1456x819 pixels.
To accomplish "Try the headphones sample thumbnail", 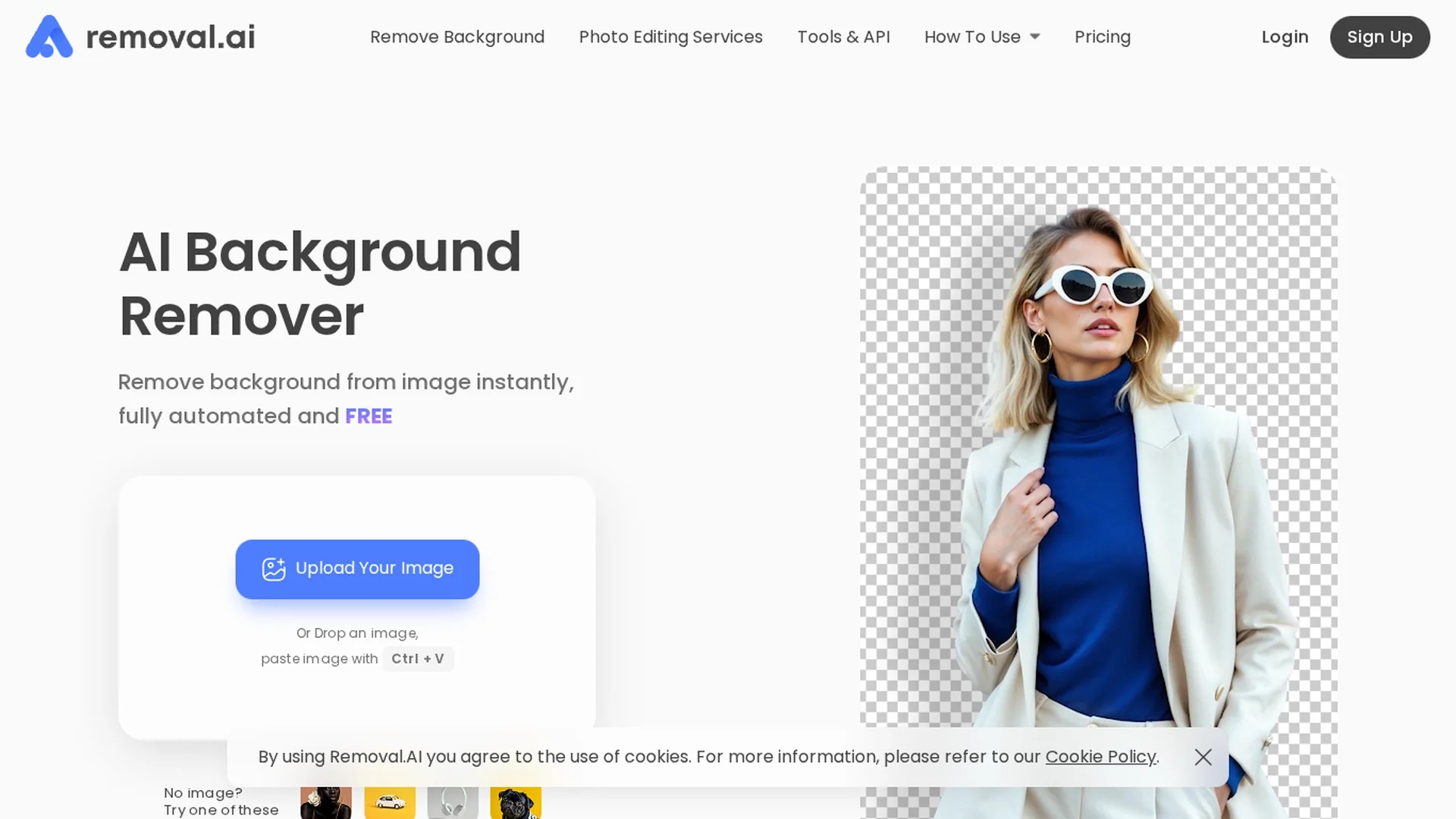I will (453, 802).
